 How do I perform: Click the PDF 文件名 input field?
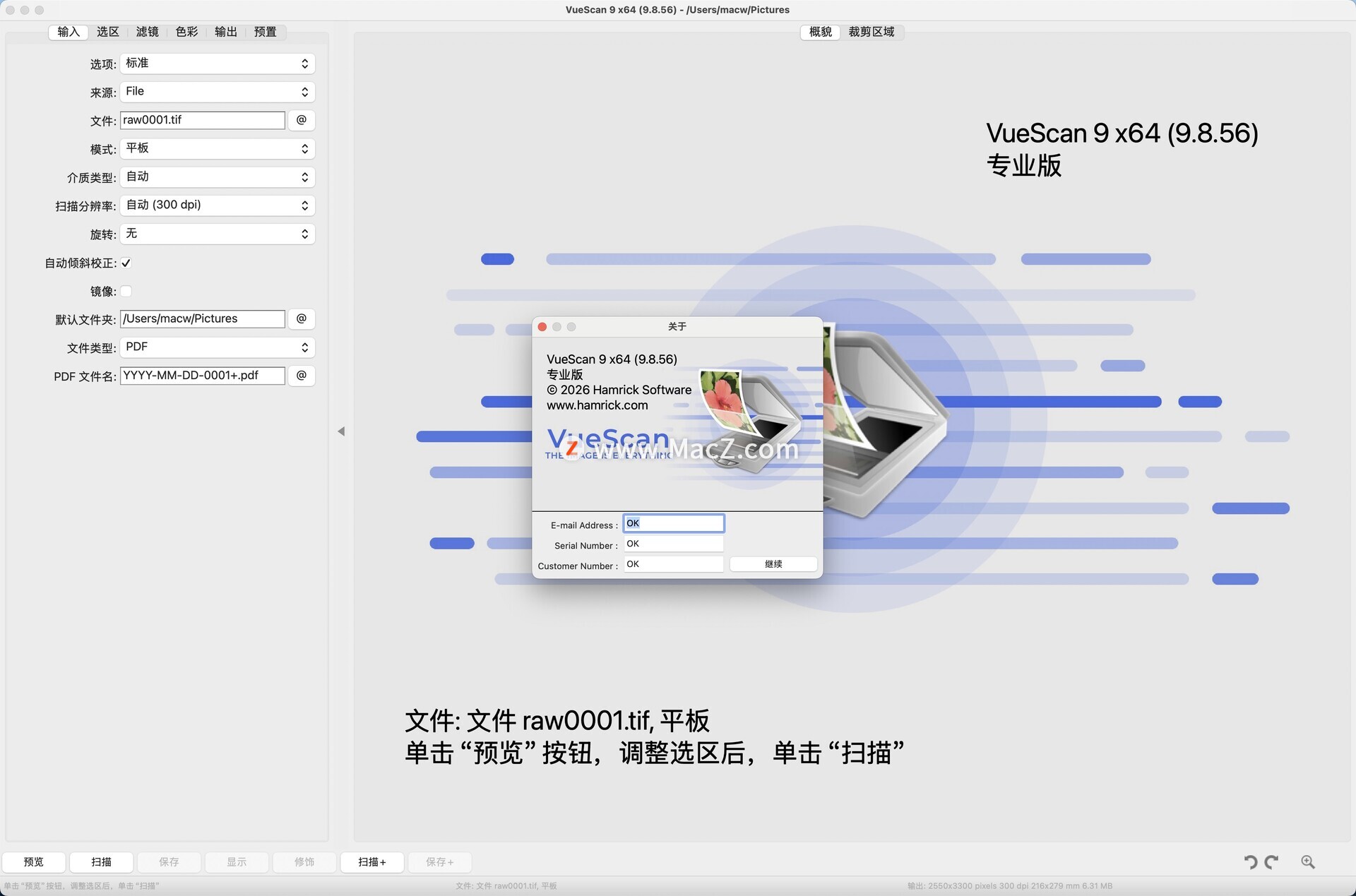(203, 376)
